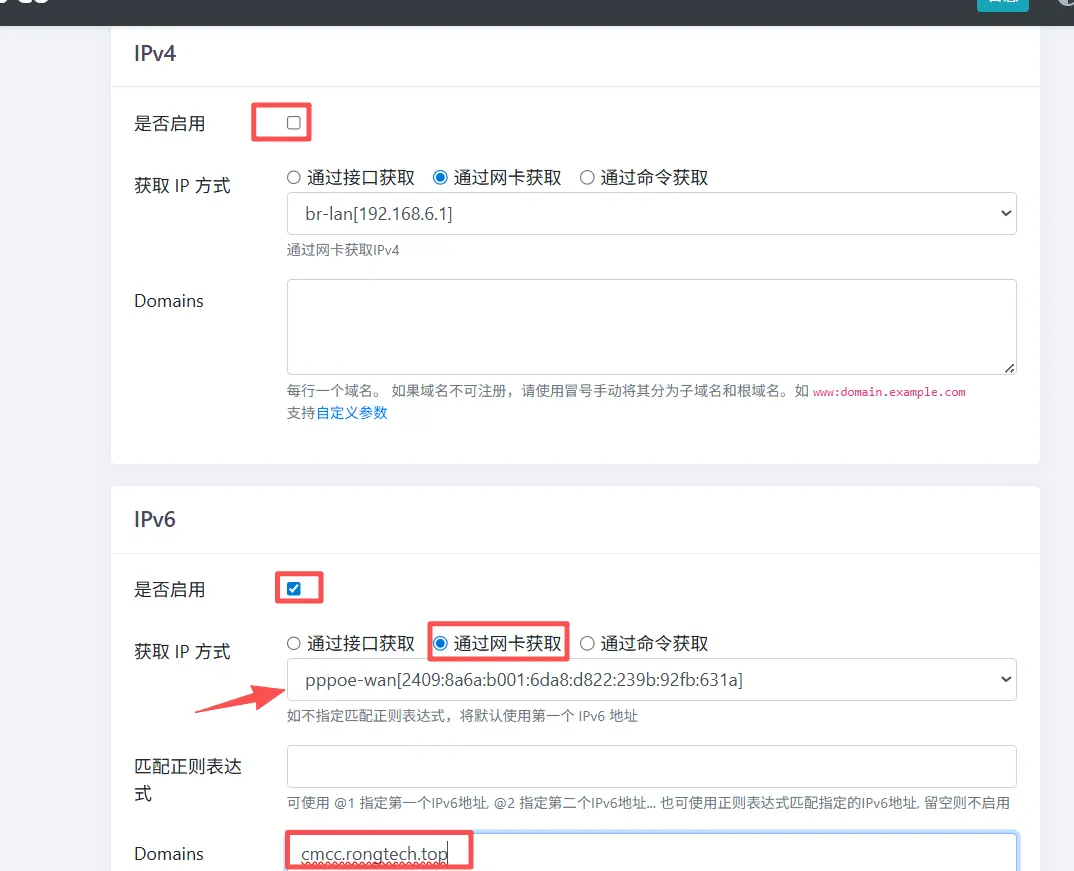This screenshot has width=1074, height=871.
Task: Click the www:domain.example.com example text
Action: pyautogui.click(x=889, y=392)
